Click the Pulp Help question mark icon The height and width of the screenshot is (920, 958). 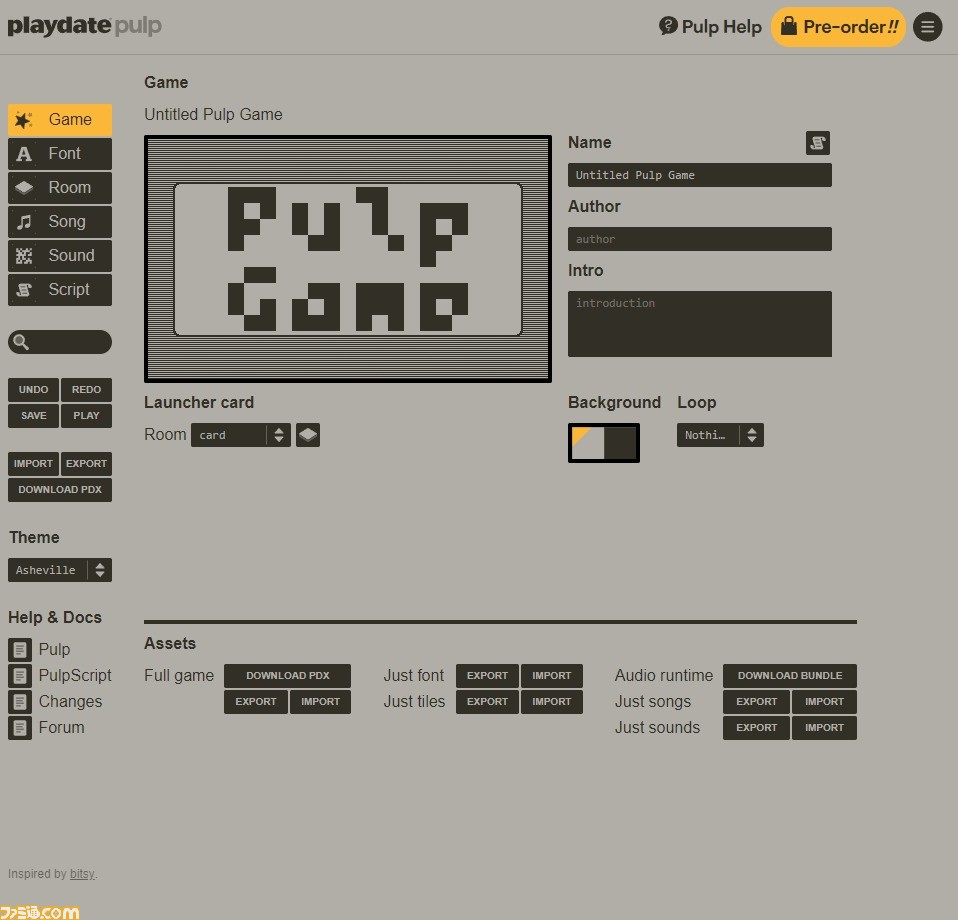coord(668,26)
